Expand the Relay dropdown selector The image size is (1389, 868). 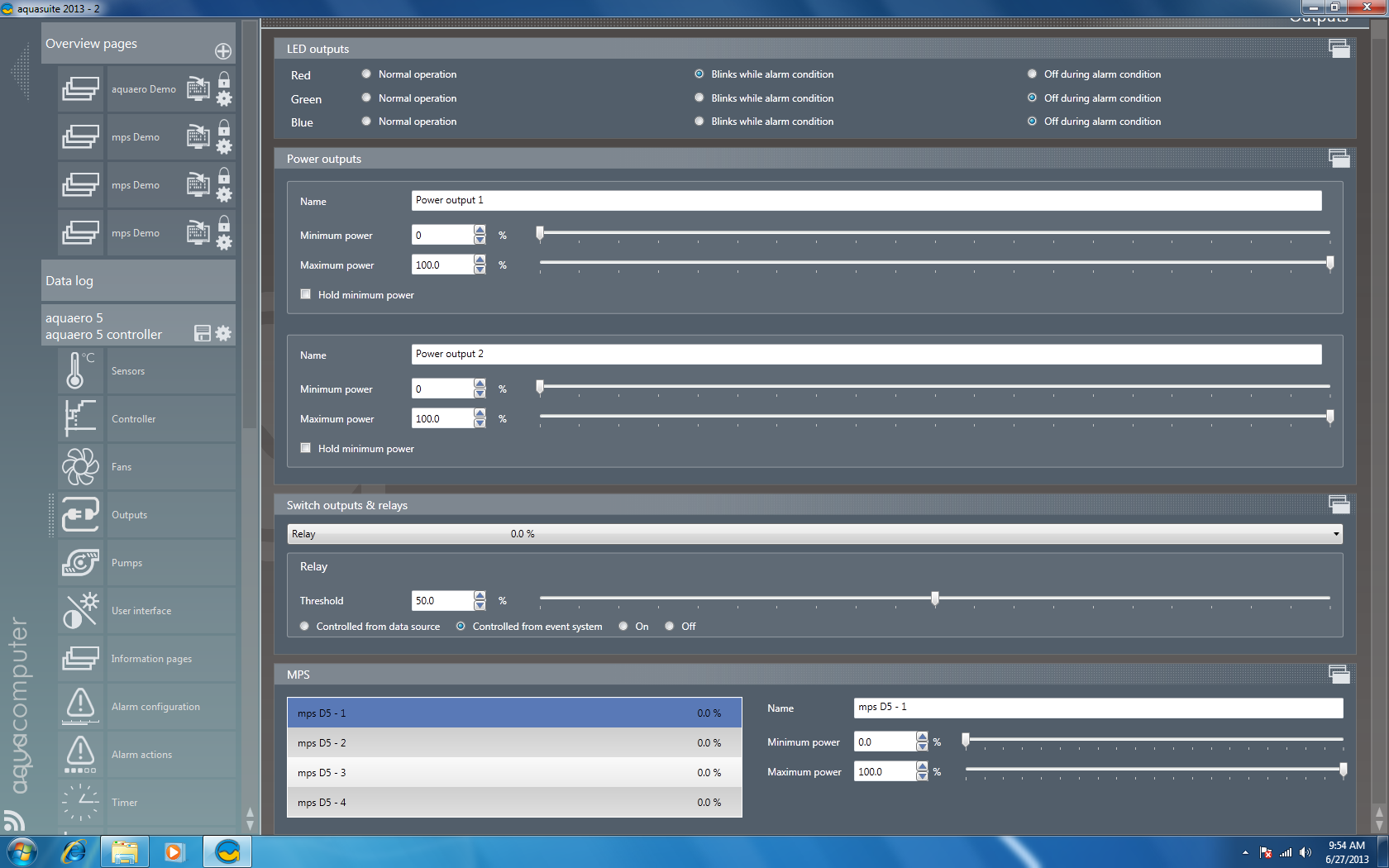click(x=1335, y=534)
